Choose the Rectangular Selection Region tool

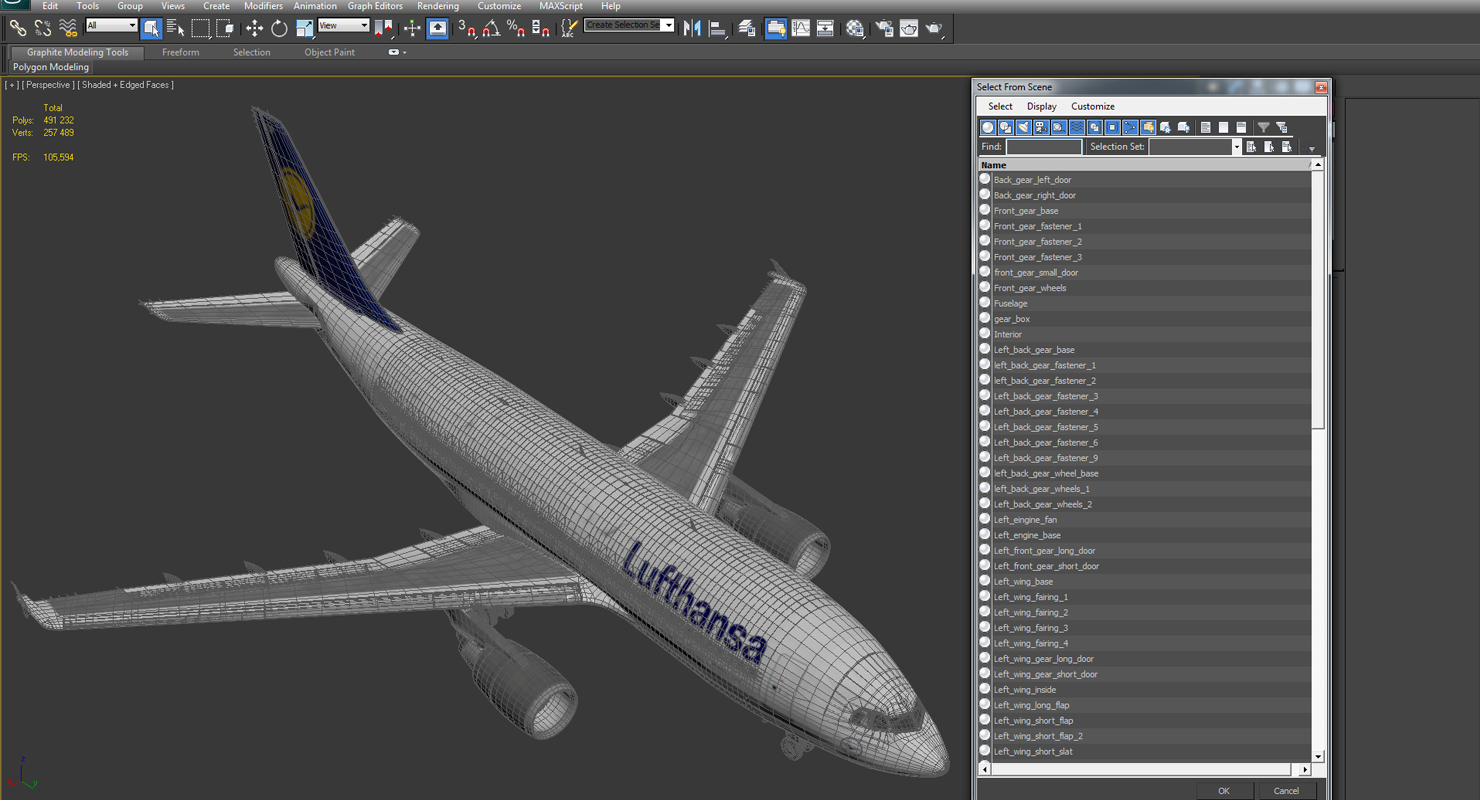pyautogui.click(x=201, y=28)
